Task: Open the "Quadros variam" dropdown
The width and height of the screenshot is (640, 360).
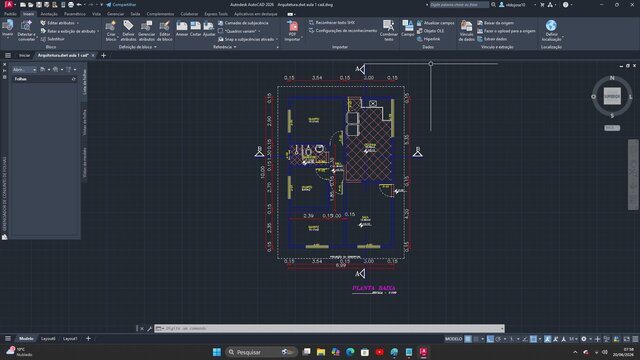Action: (258, 31)
